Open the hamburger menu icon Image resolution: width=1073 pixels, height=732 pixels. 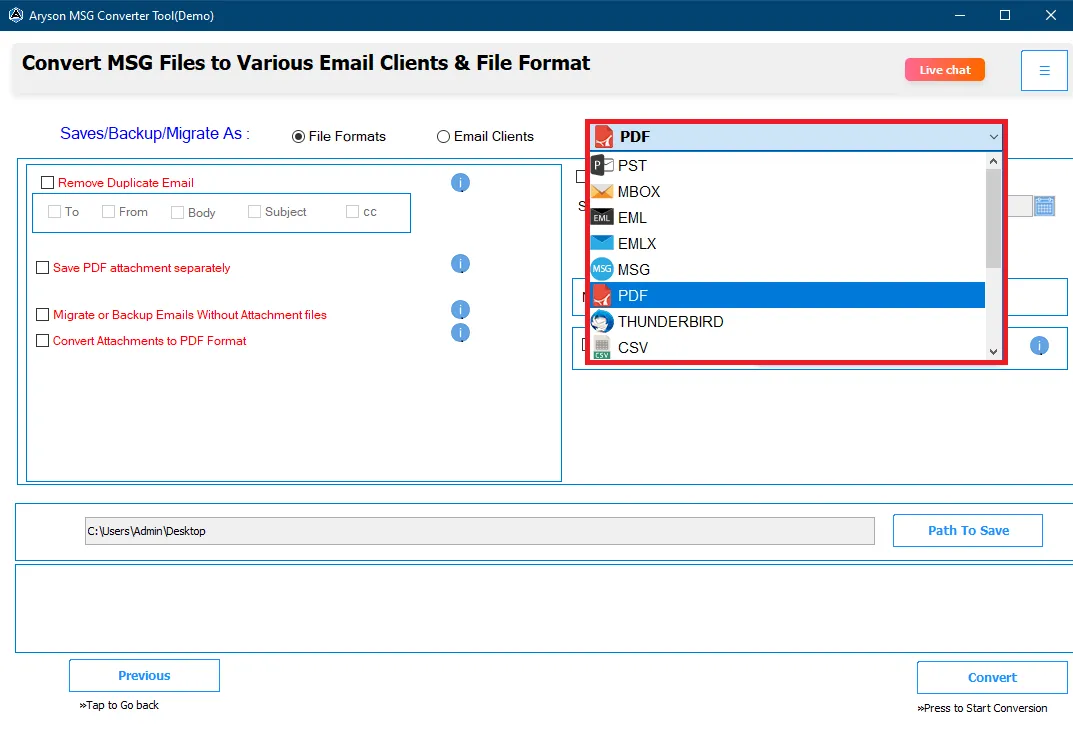[1044, 70]
